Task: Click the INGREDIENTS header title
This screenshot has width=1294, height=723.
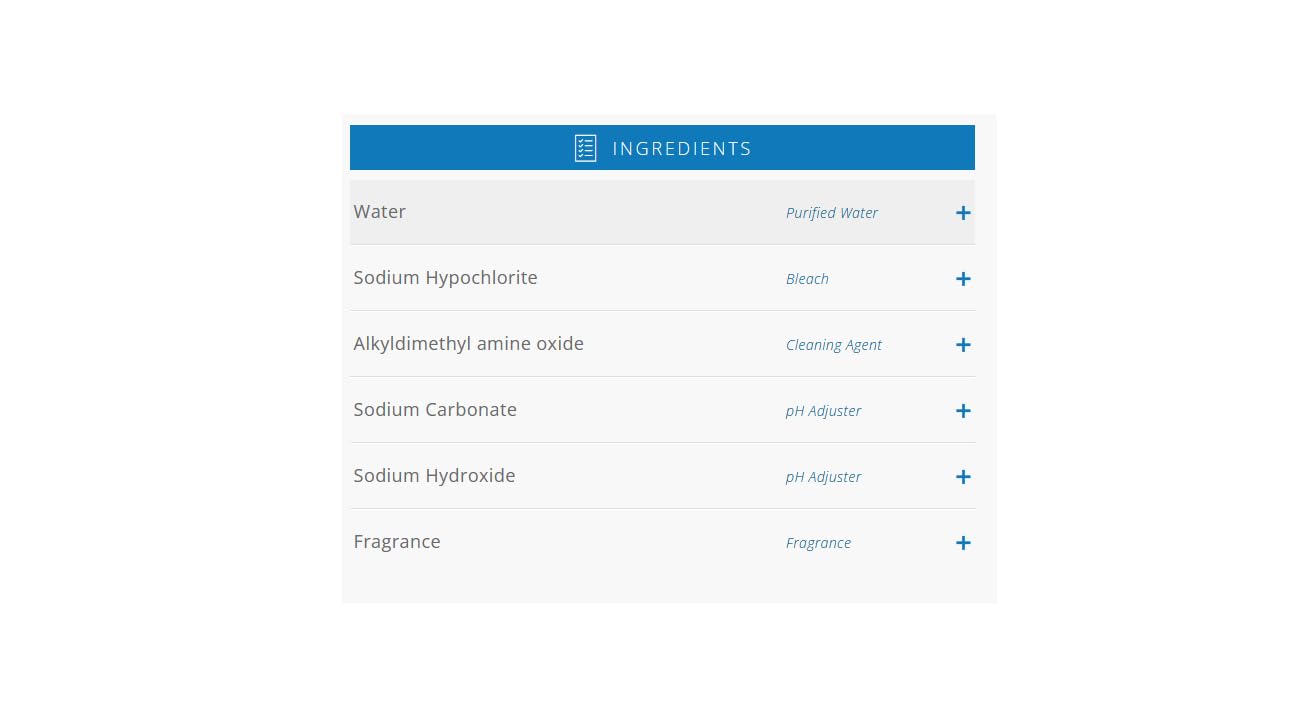Action: click(682, 148)
